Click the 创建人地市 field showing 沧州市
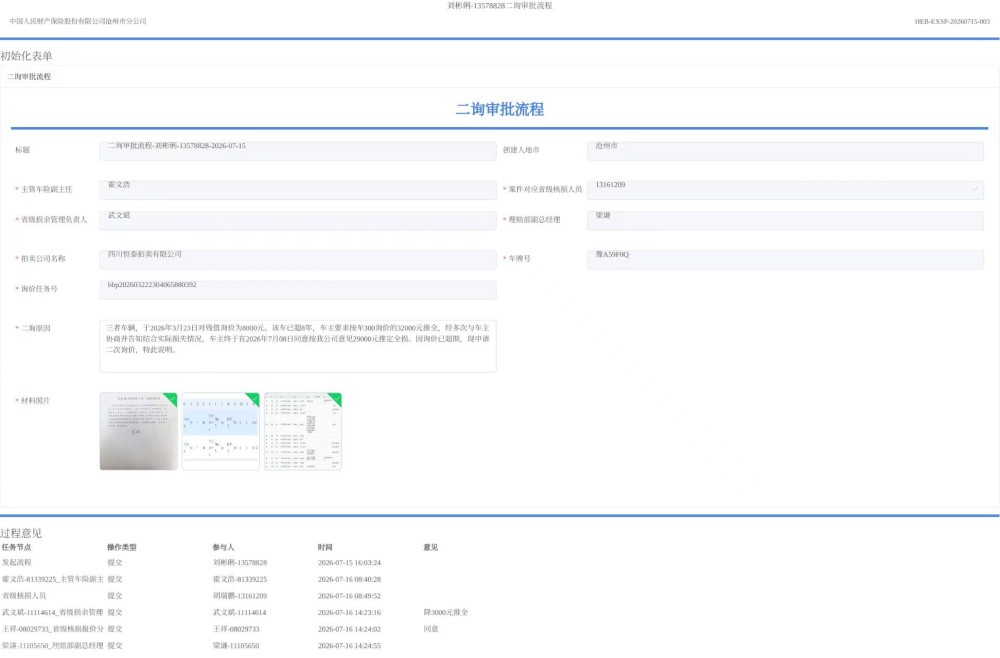The image size is (1000, 658). 785,150
